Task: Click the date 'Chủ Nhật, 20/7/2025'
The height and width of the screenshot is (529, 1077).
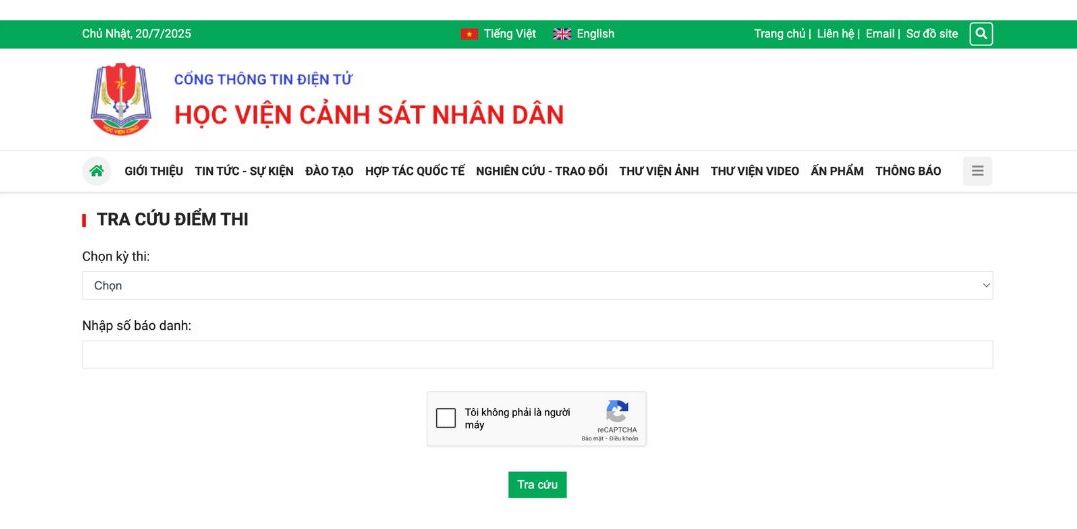Action: (137, 34)
